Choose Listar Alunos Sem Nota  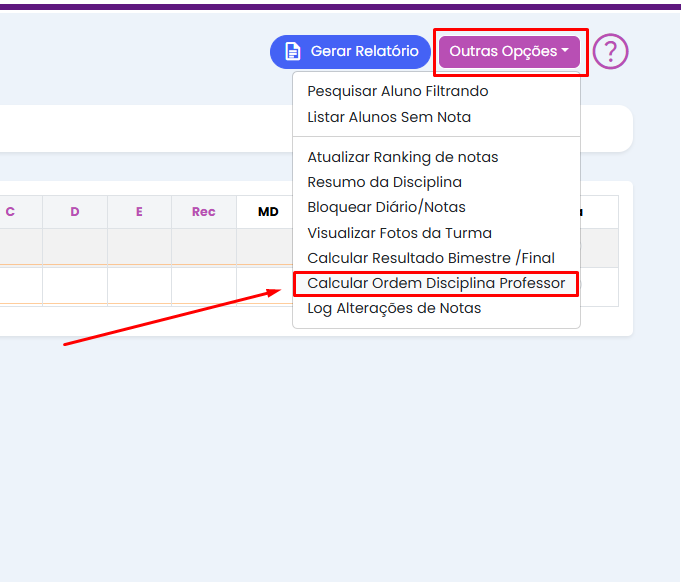[389, 117]
